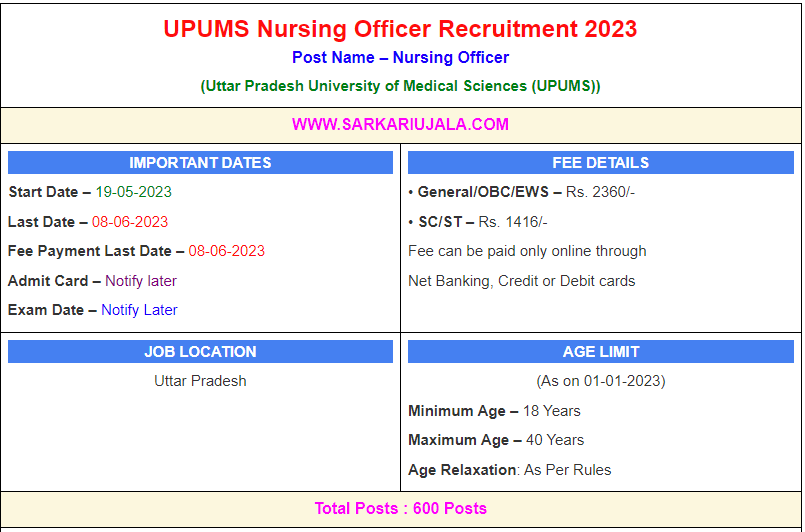Click the WWW.SARKARIUJALA.COM website link
The image size is (805, 532).
click(x=400, y=125)
